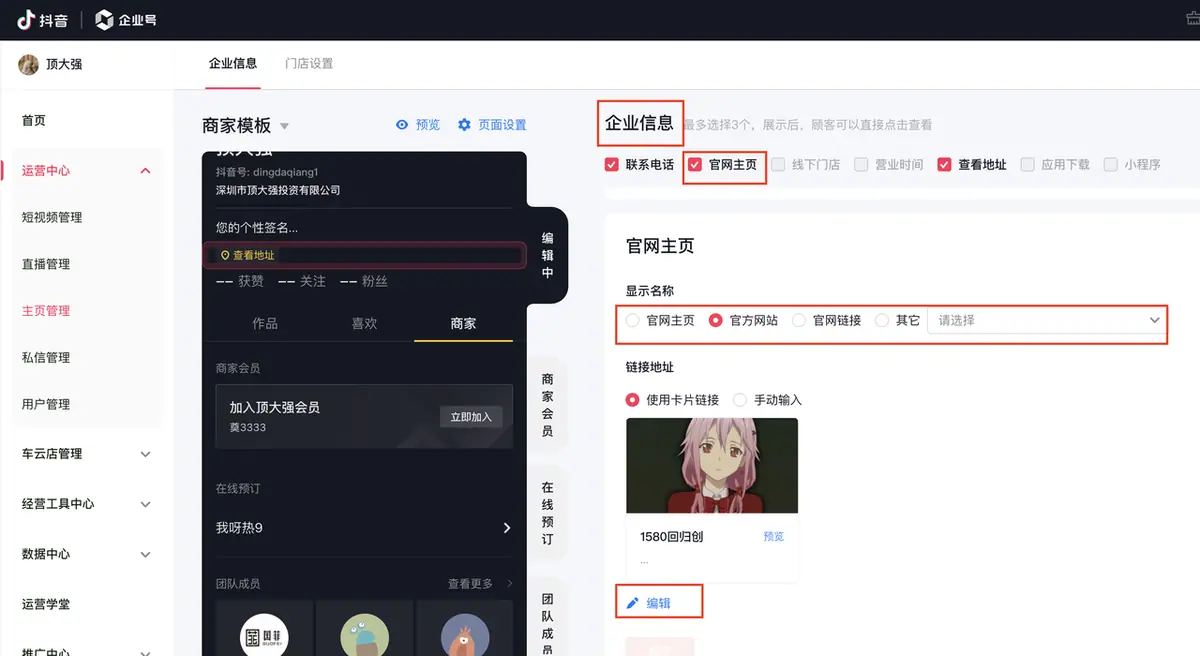
Task: Click 查看更多 for team members
Action: tap(472, 583)
